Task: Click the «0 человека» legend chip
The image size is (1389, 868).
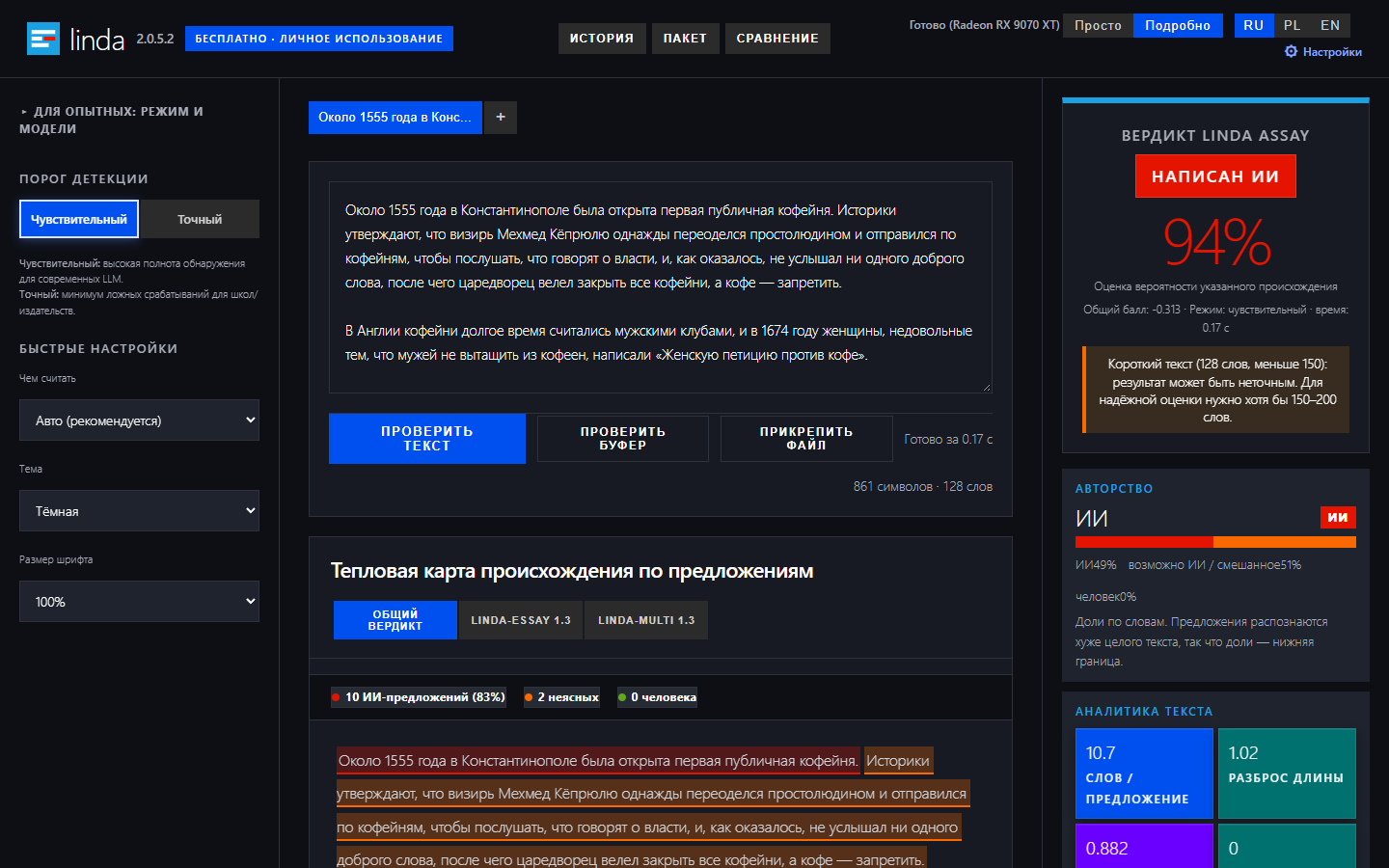Action: pyautogui.click(x=657, y=697)
